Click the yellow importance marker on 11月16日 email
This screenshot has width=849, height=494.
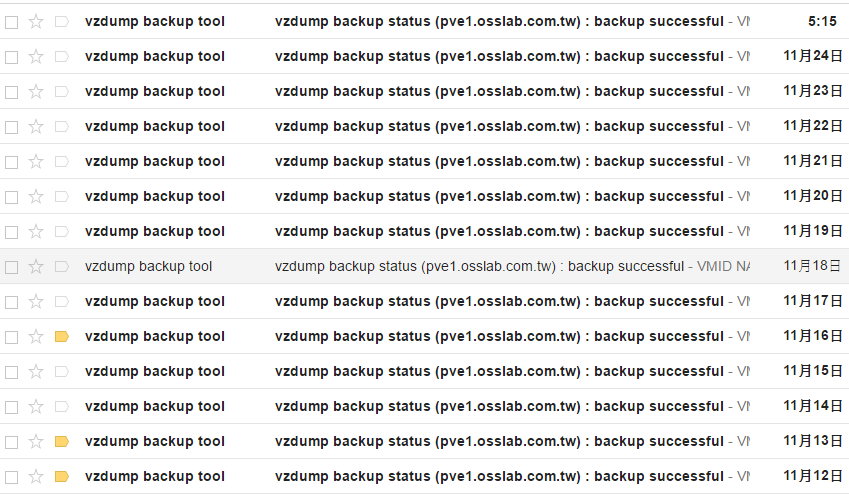point(61,336)
